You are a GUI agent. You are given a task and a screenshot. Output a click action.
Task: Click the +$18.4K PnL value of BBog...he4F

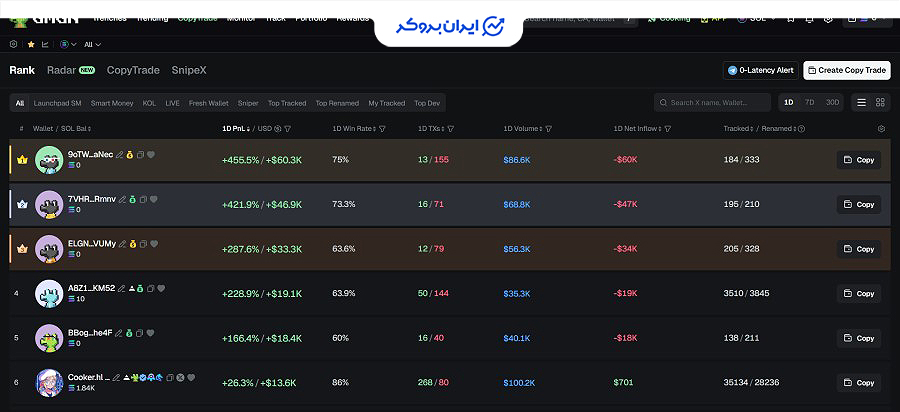tap(284, 338)
